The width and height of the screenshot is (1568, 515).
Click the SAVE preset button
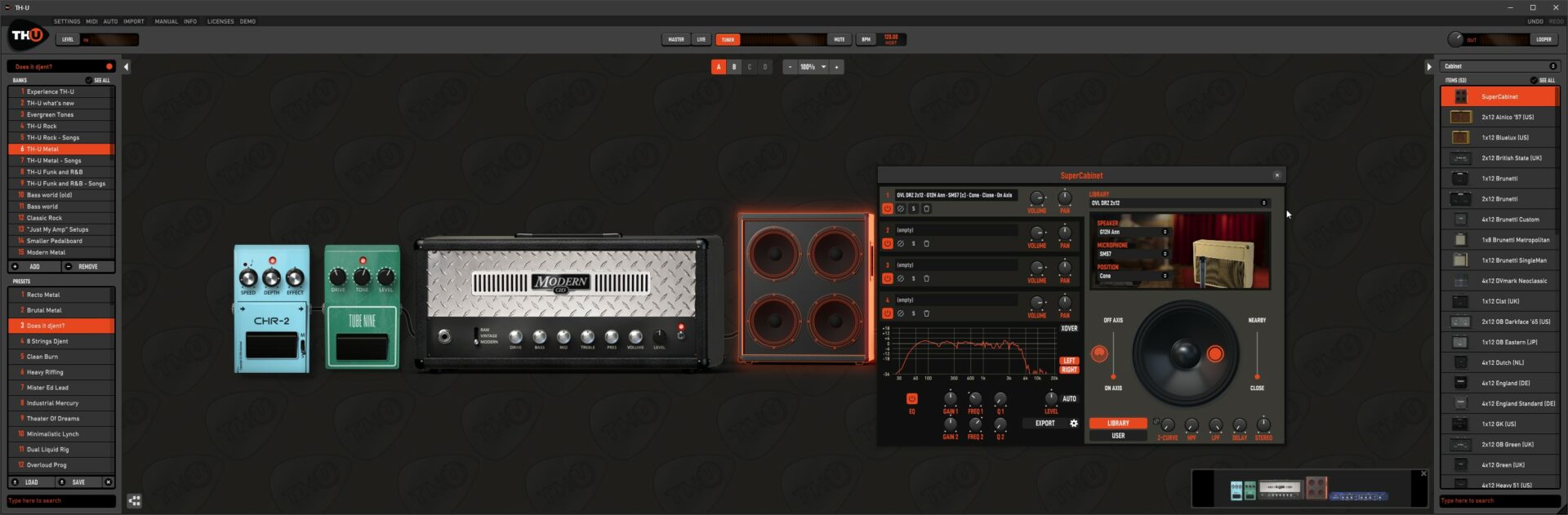[x=78, y=482]
